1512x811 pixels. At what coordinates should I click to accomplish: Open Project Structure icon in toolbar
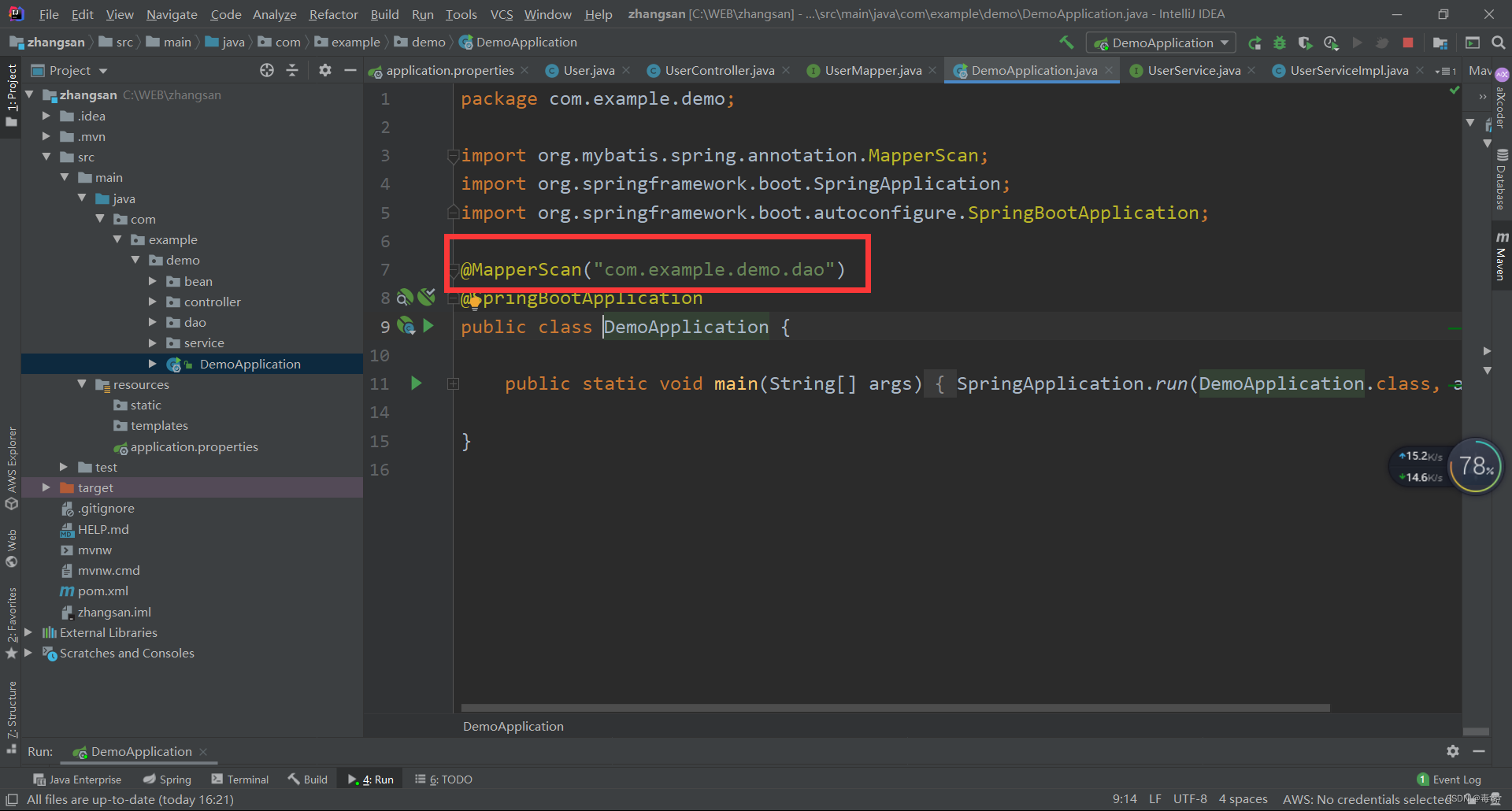pos(1440,43)
